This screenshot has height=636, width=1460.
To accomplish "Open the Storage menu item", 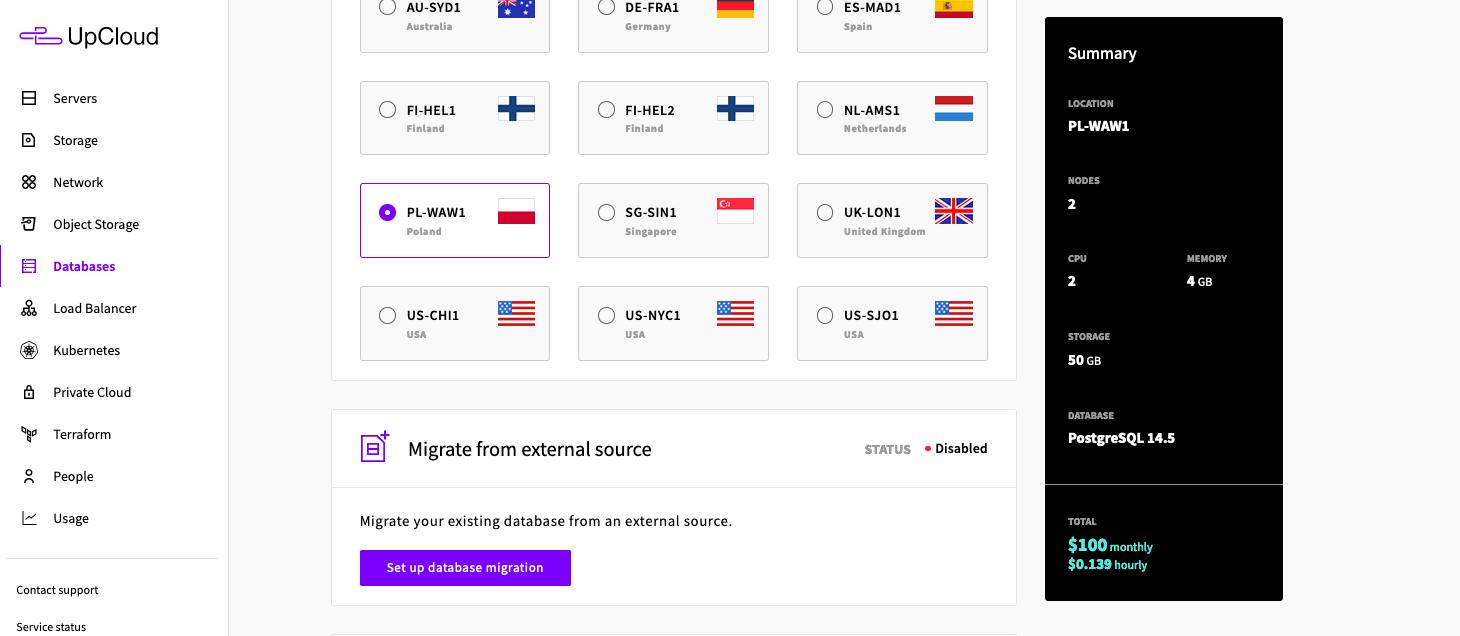I will coord(75,140).
